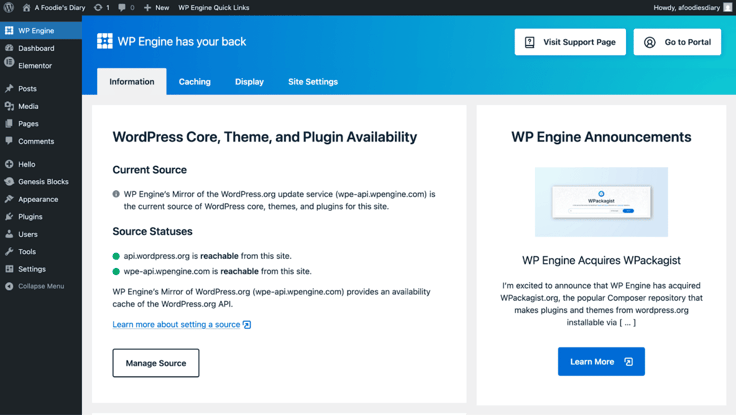Click the WPackagist announcement thumbnail
Image resolution: width=736 pixels, height=415 pixels.
601,202
